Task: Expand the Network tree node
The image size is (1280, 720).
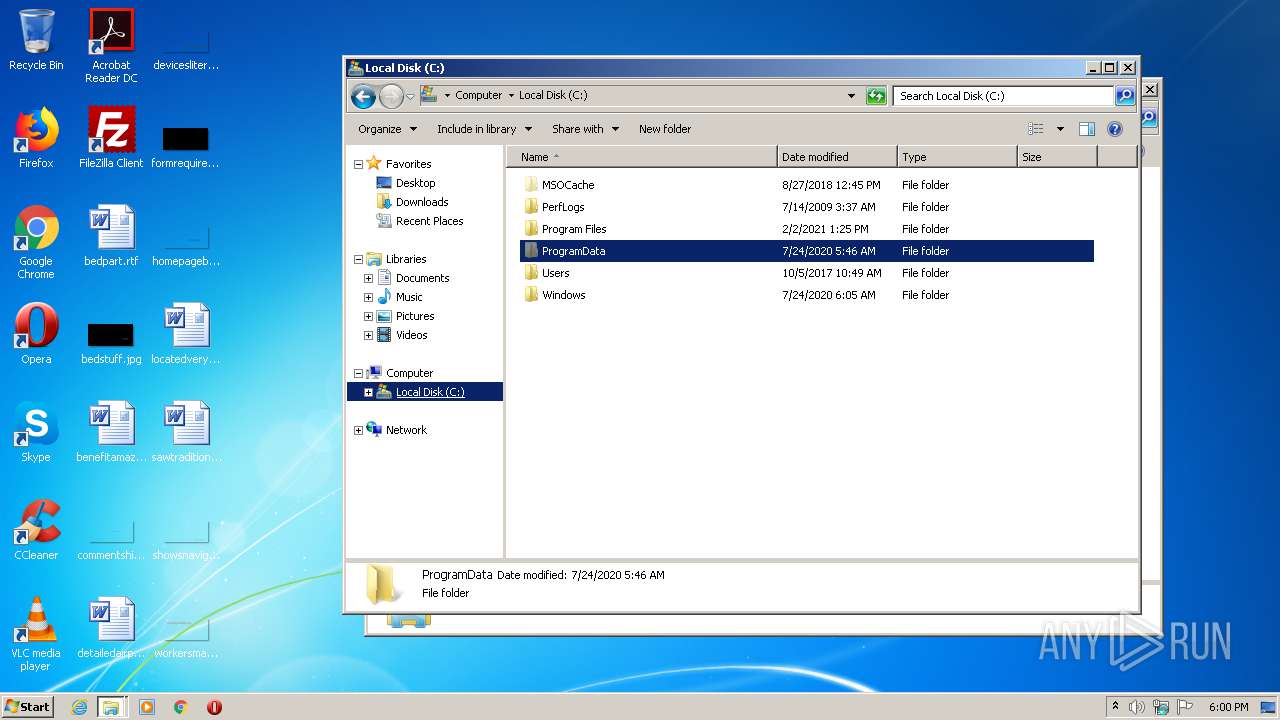Action: click(359, 430)
